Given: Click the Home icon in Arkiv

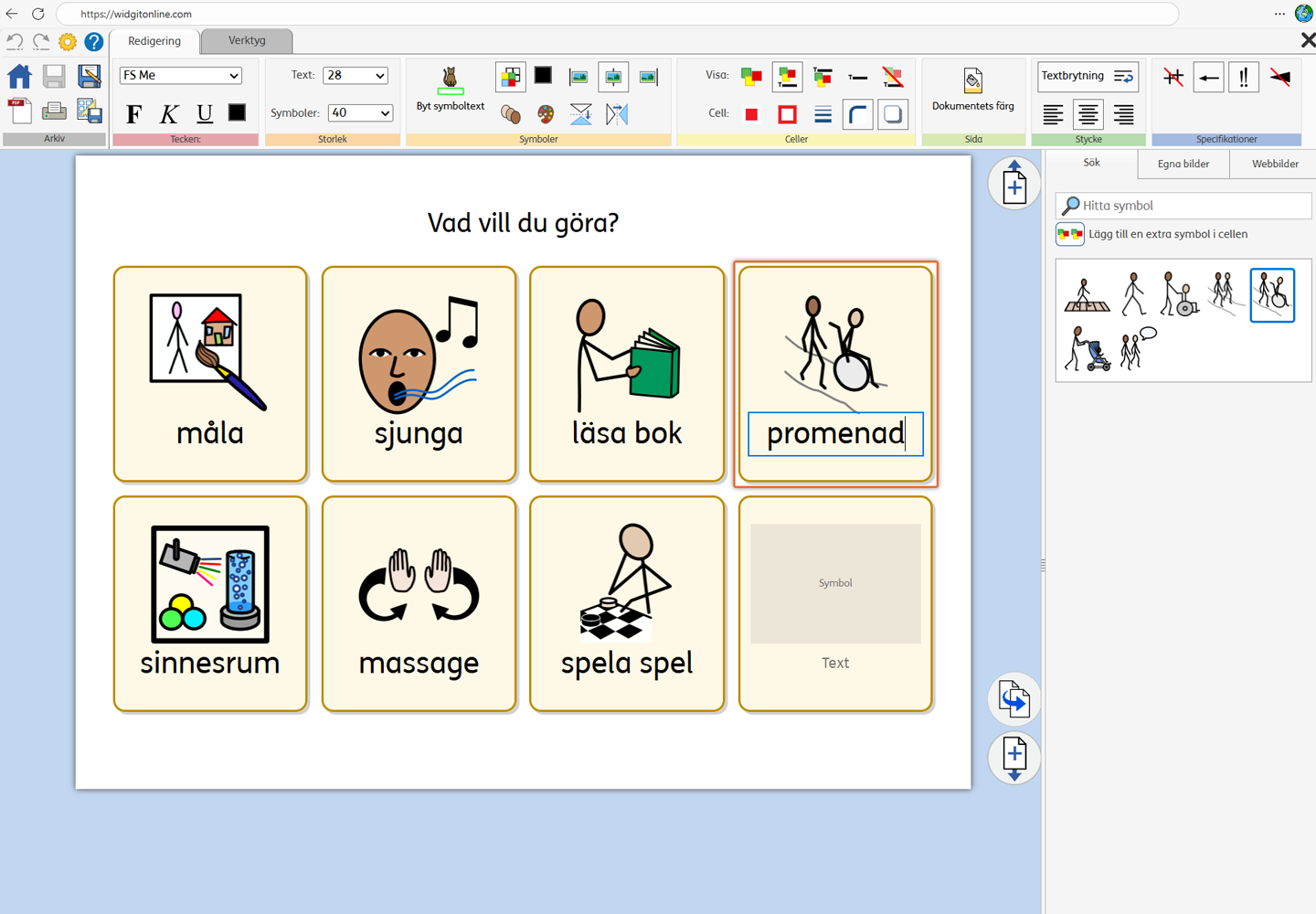Looking at the screenshot, I should 19,77.
